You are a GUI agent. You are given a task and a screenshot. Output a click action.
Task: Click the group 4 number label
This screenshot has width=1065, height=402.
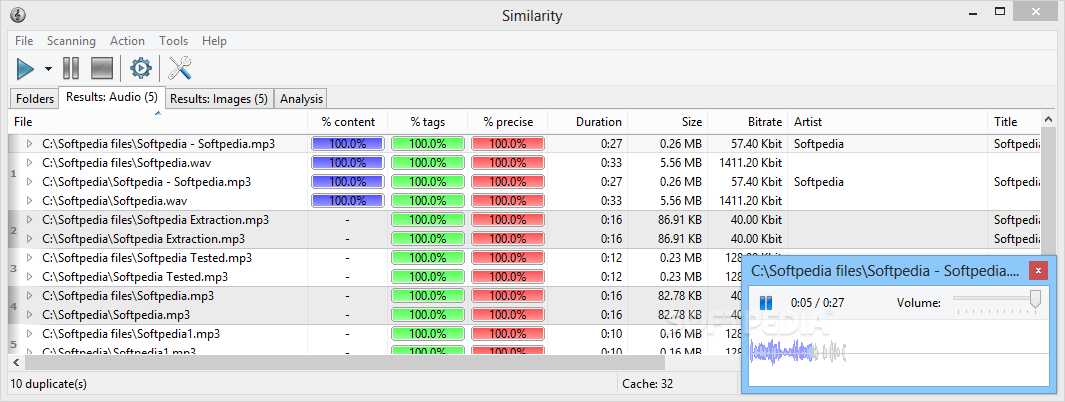14,306
